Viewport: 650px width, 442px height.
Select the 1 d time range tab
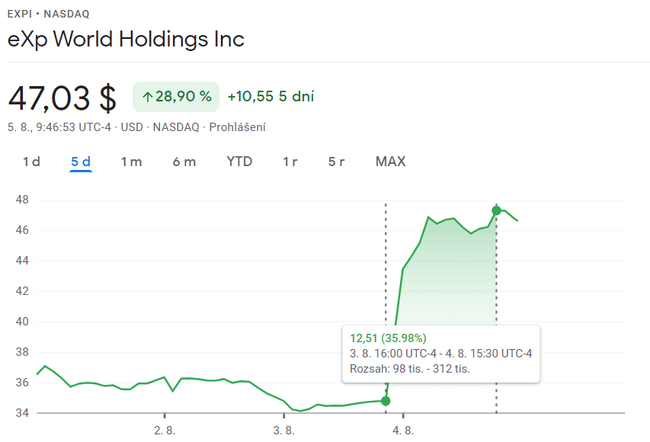(31, 162)
